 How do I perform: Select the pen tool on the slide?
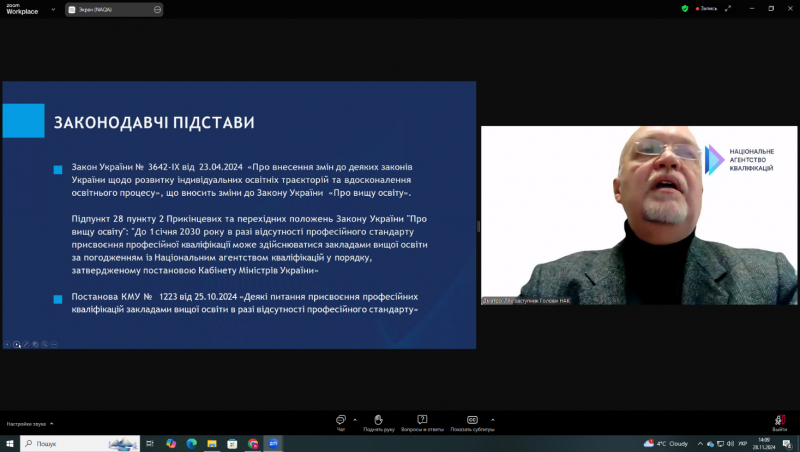point(25,344)
